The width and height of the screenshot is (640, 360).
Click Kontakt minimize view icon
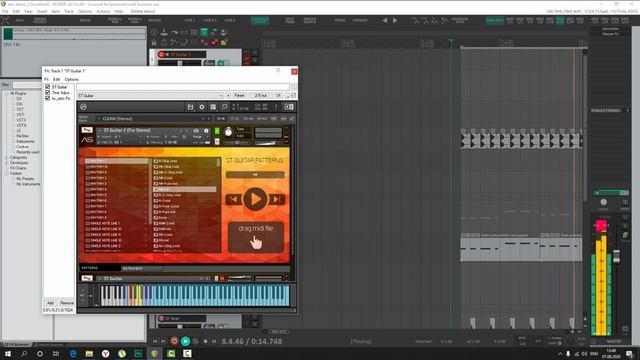point(224,107)
